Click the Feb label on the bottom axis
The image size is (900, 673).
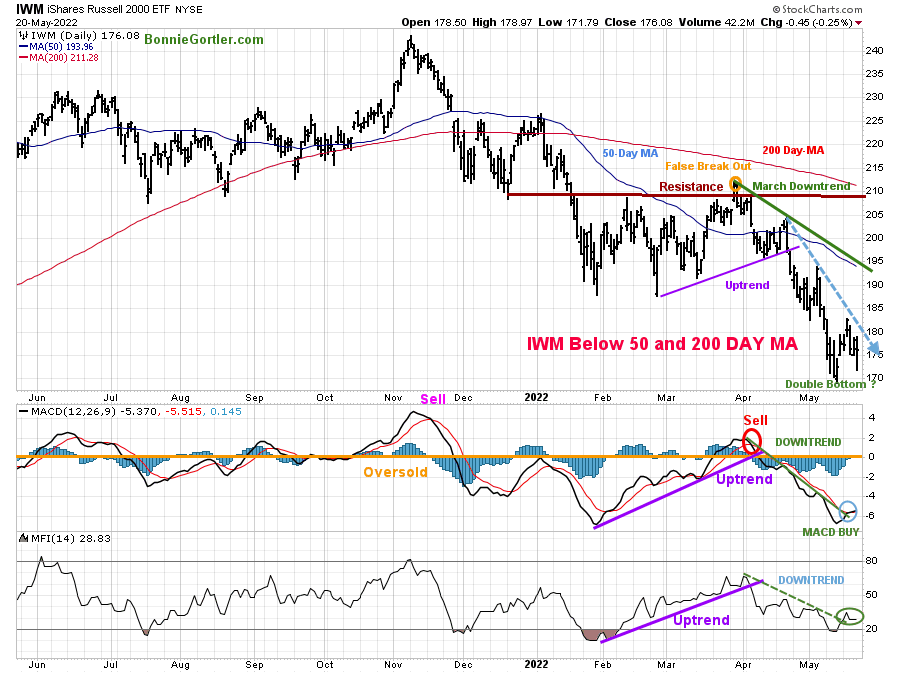click(x=603, y=664)
